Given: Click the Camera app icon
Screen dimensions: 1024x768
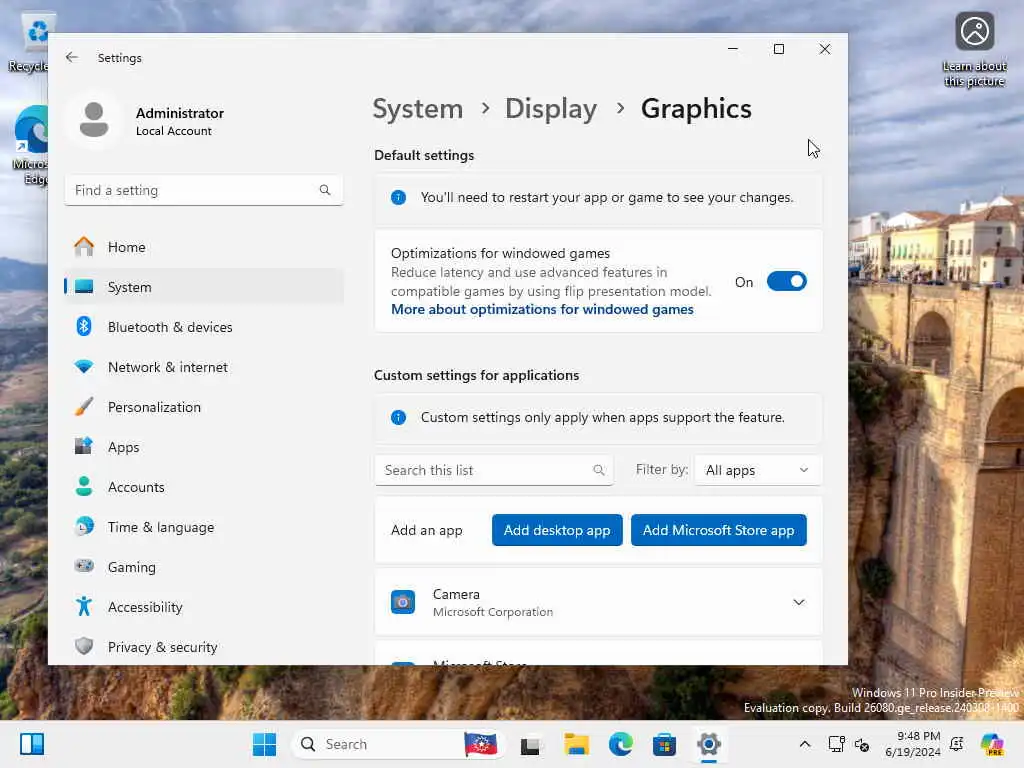Looking at the screenshot, I should (x=403, y=602).
